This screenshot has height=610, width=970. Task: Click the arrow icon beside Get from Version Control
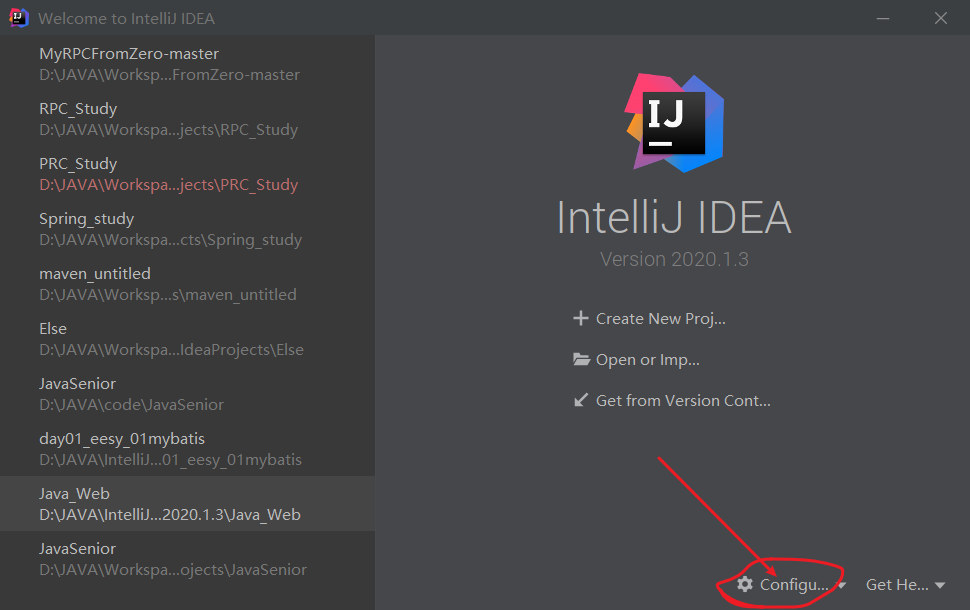[x=580, y=400]
